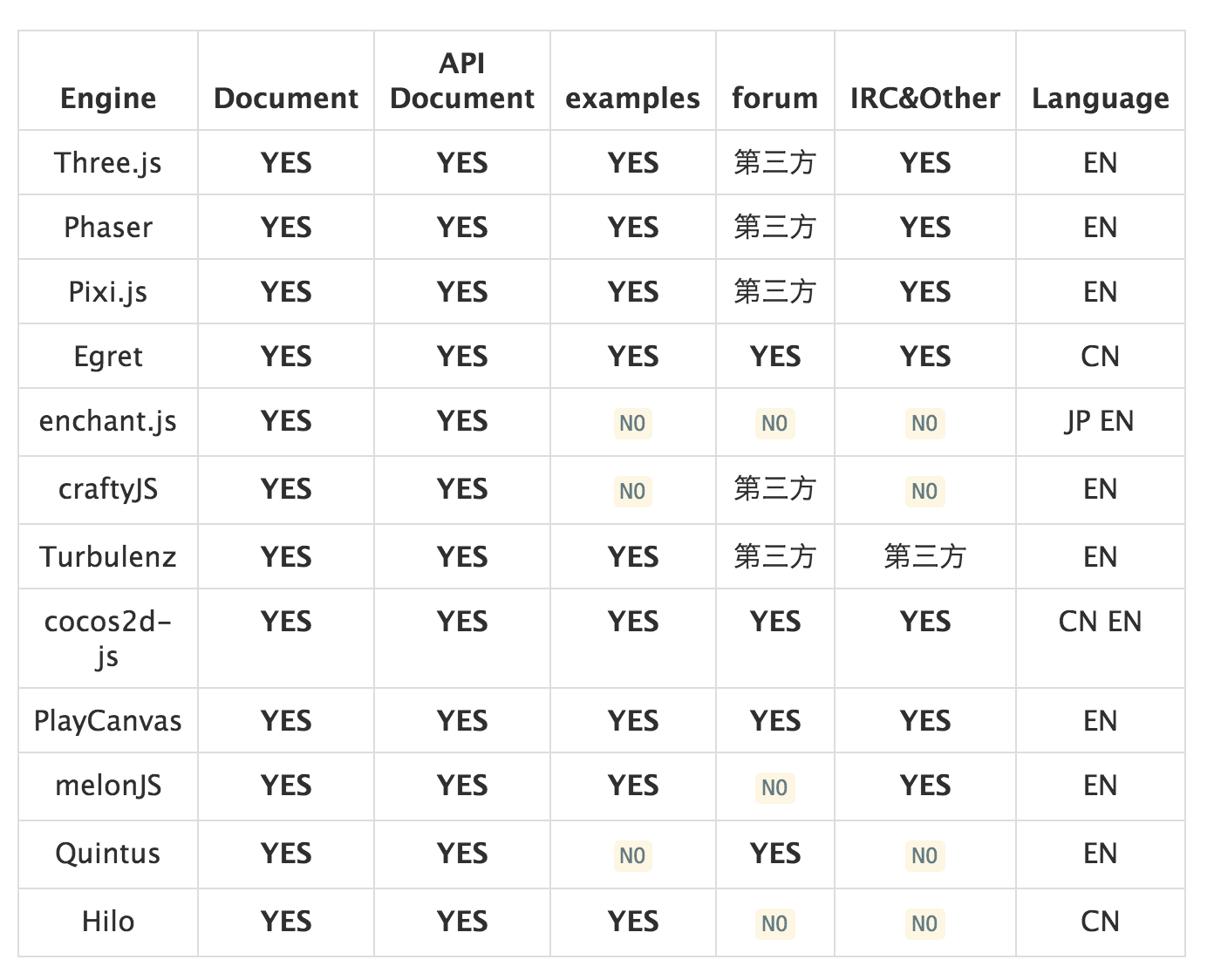Click the NO examples cell for craftyJS
1214x980 pixels.
(x=632, y=491)
